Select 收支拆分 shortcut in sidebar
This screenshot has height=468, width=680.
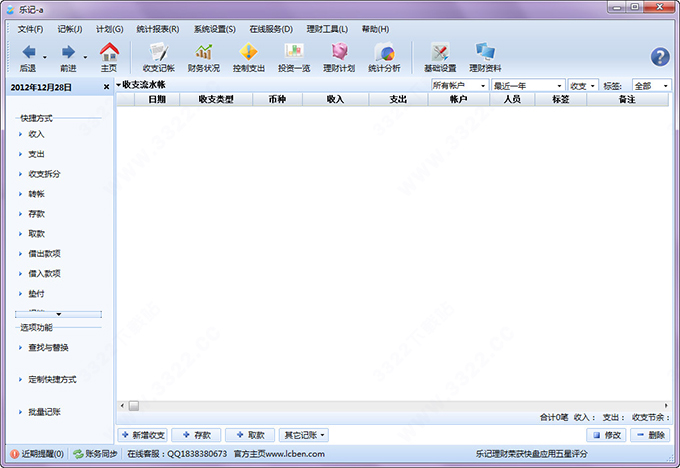[x=44, y=174]
